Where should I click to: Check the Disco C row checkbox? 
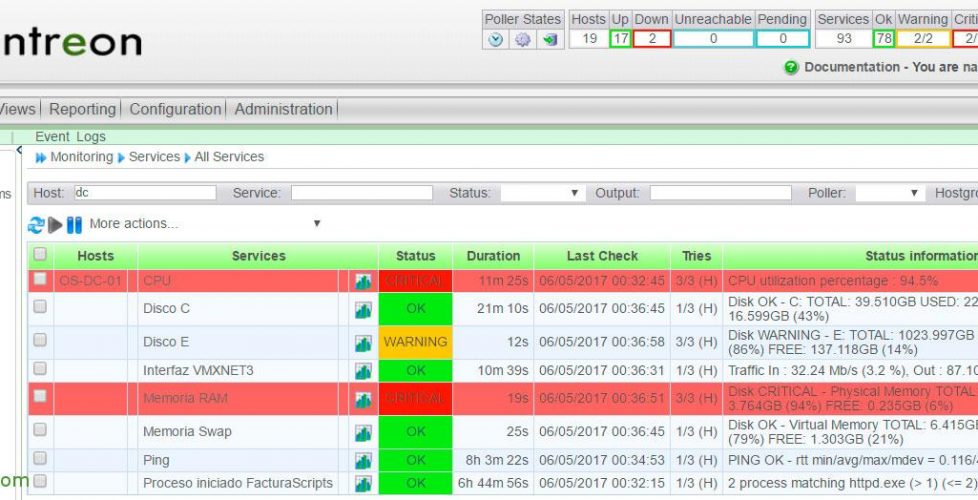(x=40, y=306)
